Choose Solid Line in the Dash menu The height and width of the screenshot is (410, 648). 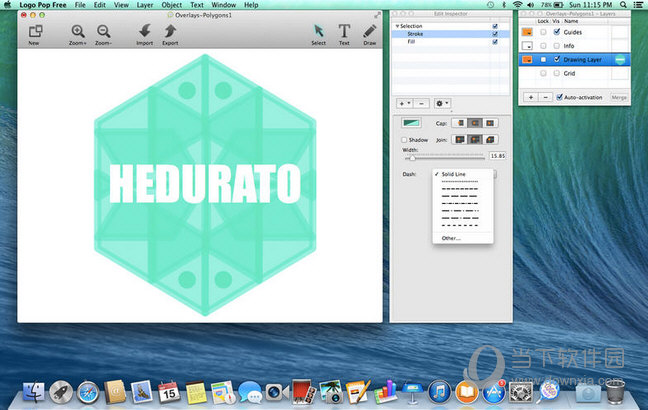pos(463,174)
